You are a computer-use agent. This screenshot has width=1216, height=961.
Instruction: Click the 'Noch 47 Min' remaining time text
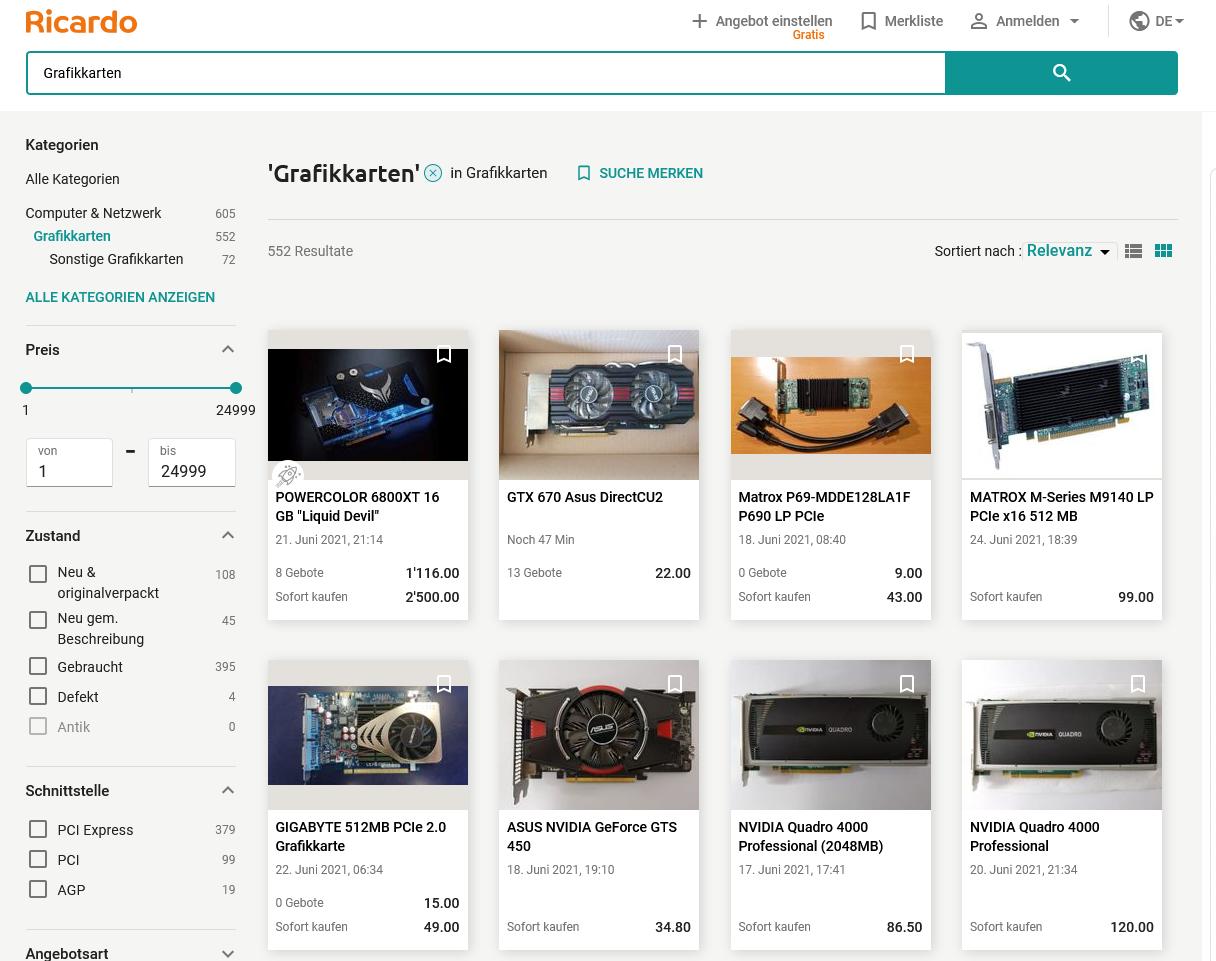click(541, 540)
